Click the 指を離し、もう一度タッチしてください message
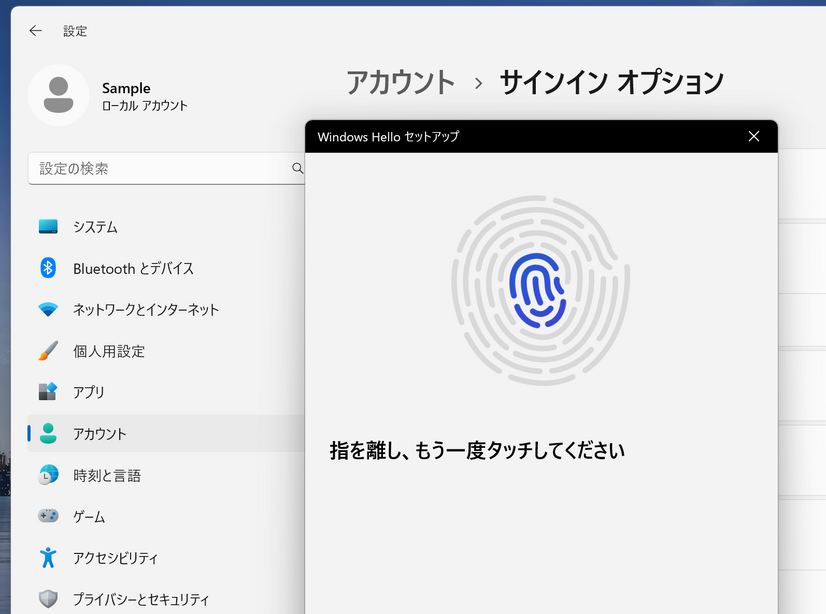The height and width of the screenshot is (614, 826). tap(477, 451)
